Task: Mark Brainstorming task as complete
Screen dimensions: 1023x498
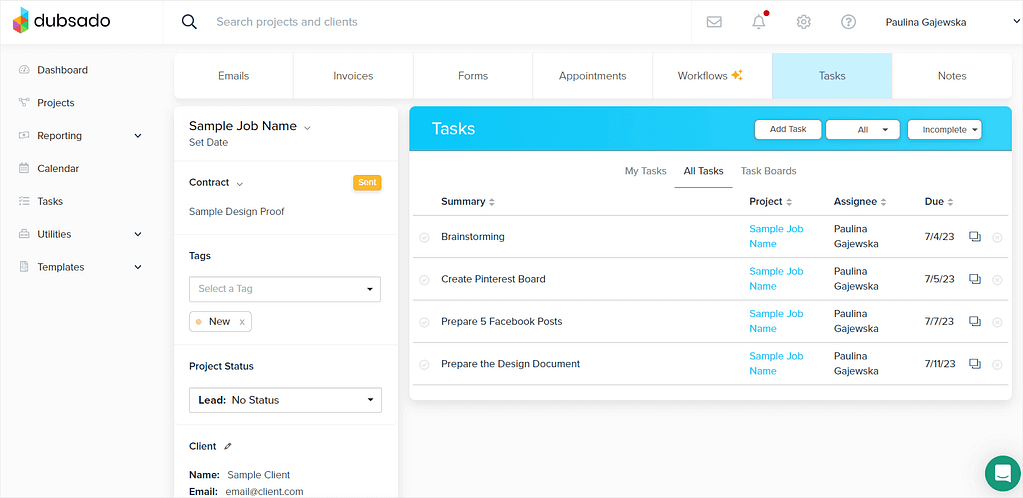Action: pyautogui.click(x=424, y=238)
